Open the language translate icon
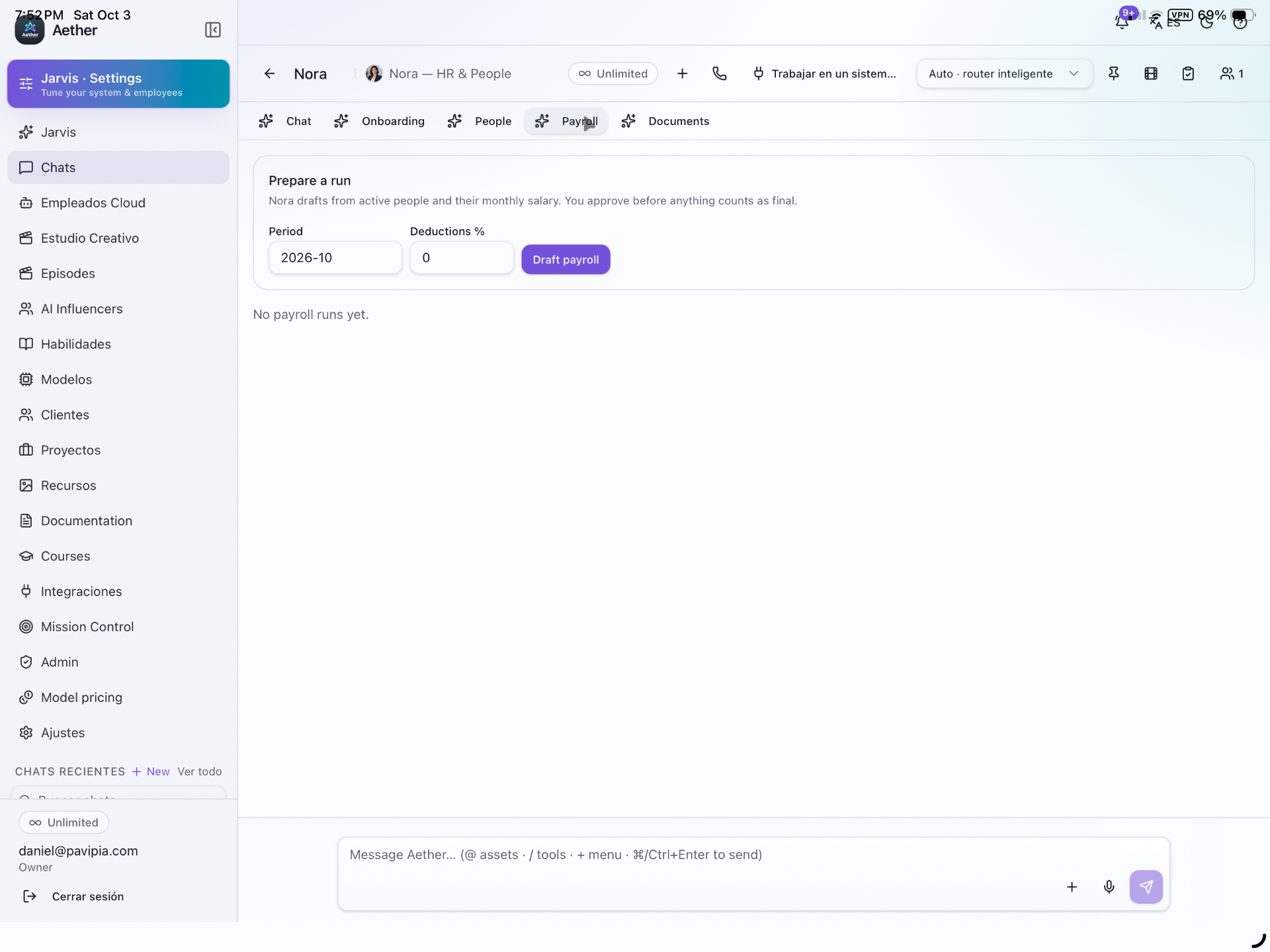 click(1156, 21)
